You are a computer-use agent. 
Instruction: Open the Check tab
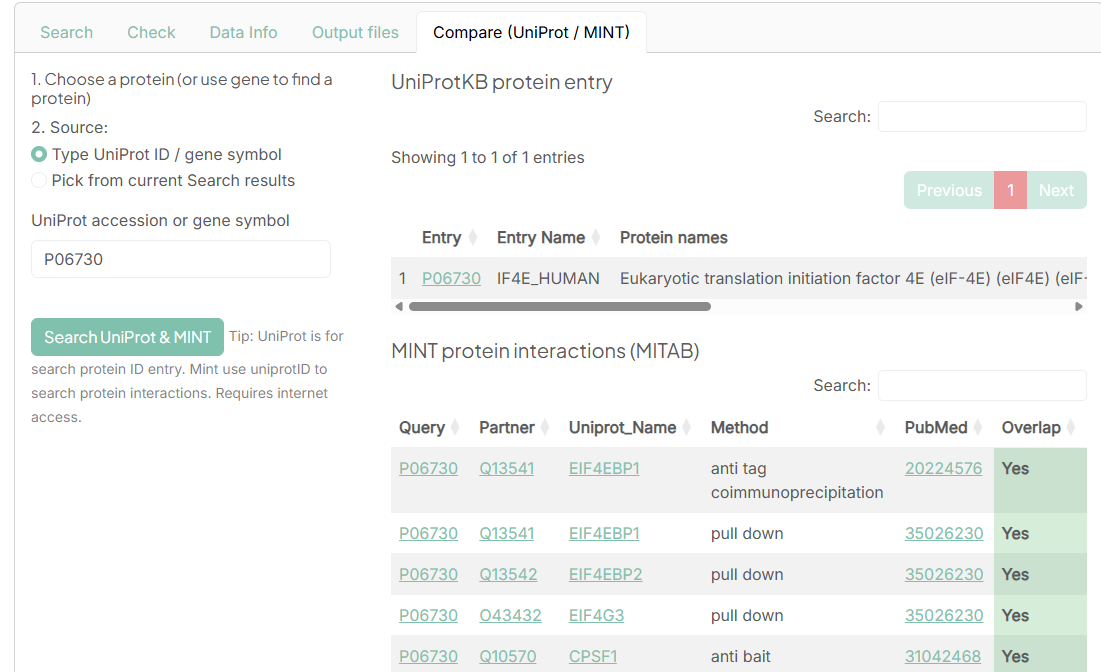point(151,32)
